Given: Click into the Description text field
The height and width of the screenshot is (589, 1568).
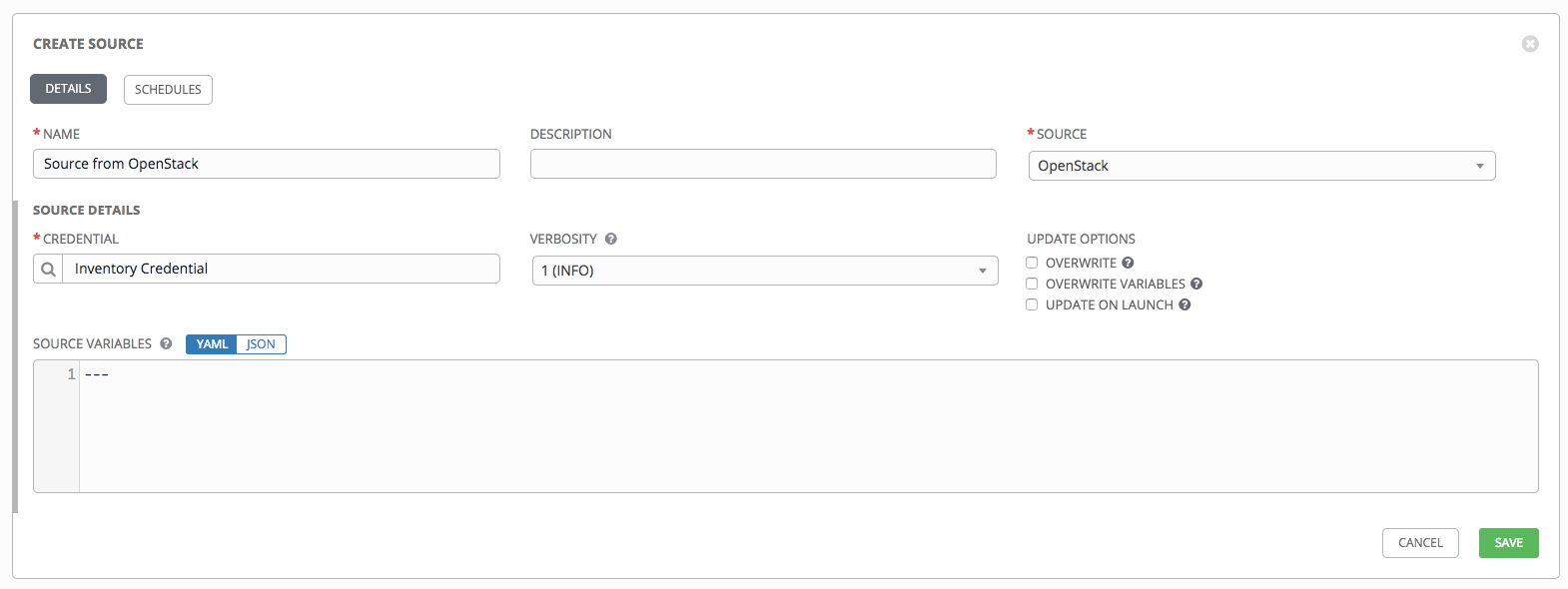Looking at the screenshot, I should click(763, 164).
